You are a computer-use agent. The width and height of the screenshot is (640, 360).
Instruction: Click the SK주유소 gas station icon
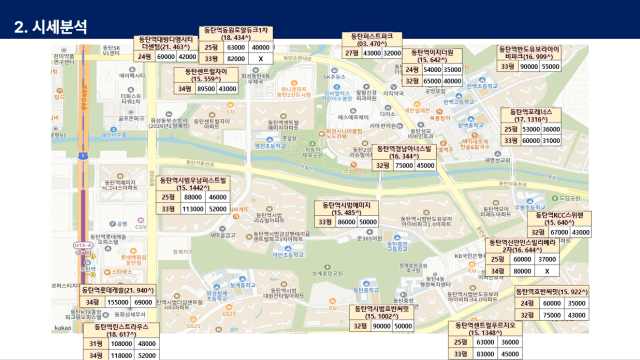(334, 71)
